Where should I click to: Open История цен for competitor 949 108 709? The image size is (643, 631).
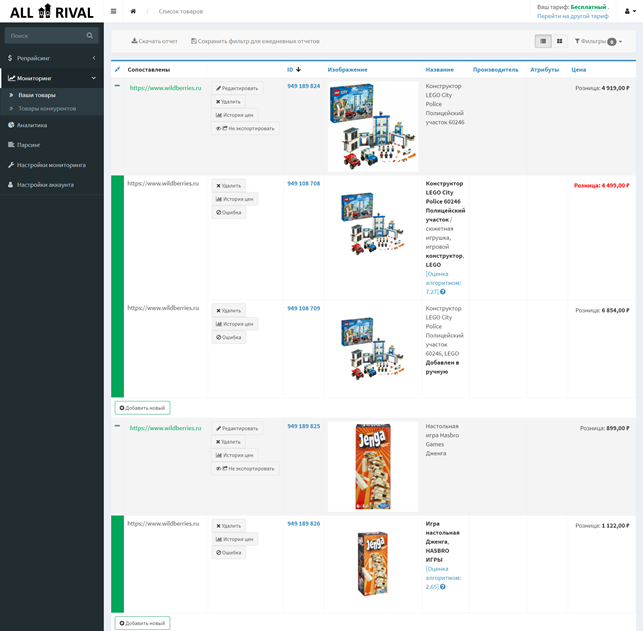(x=235, y=324)
